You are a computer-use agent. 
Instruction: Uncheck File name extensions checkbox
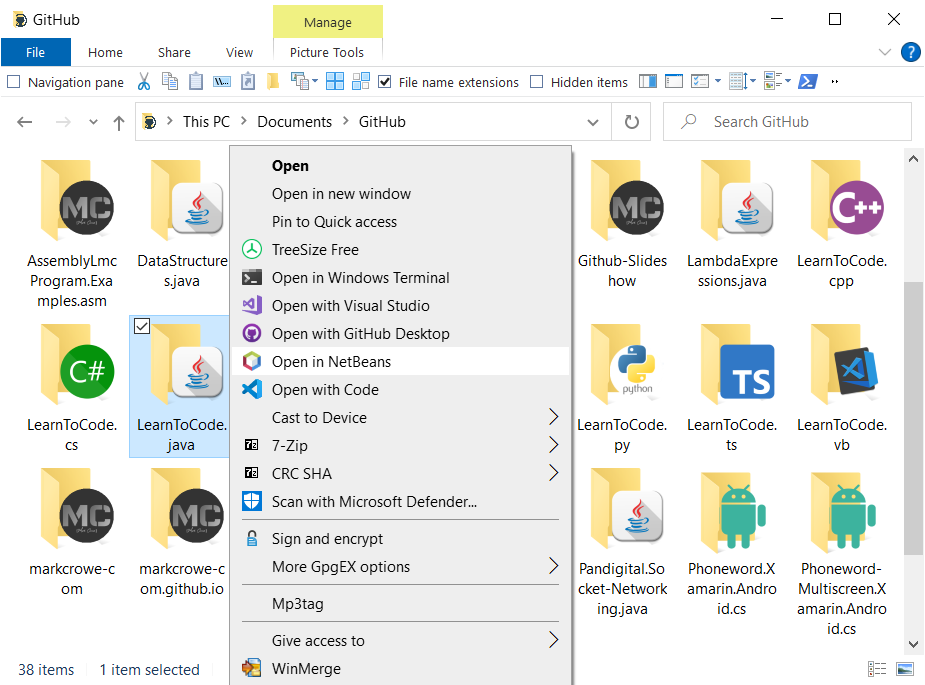pos(385,81)
